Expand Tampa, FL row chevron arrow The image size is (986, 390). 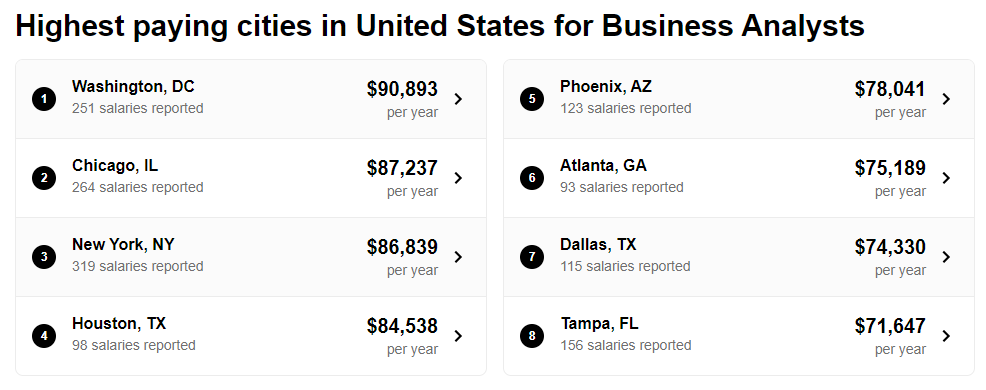pos(946,336)
